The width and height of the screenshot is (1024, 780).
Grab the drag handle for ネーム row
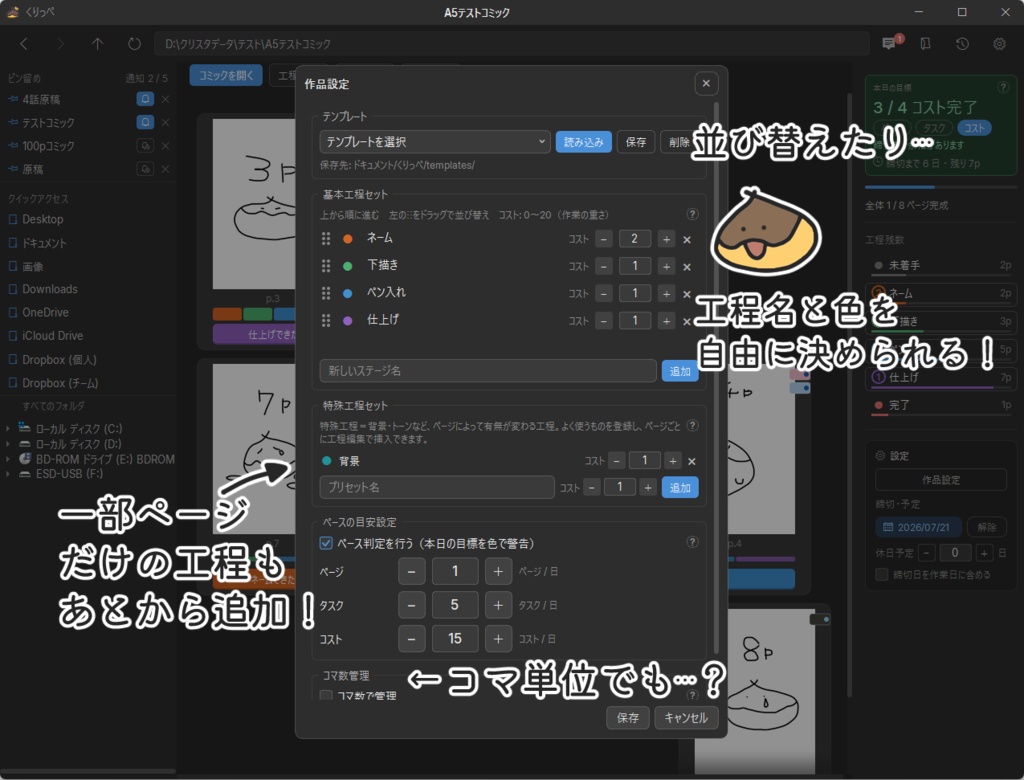tap(326, 238)
